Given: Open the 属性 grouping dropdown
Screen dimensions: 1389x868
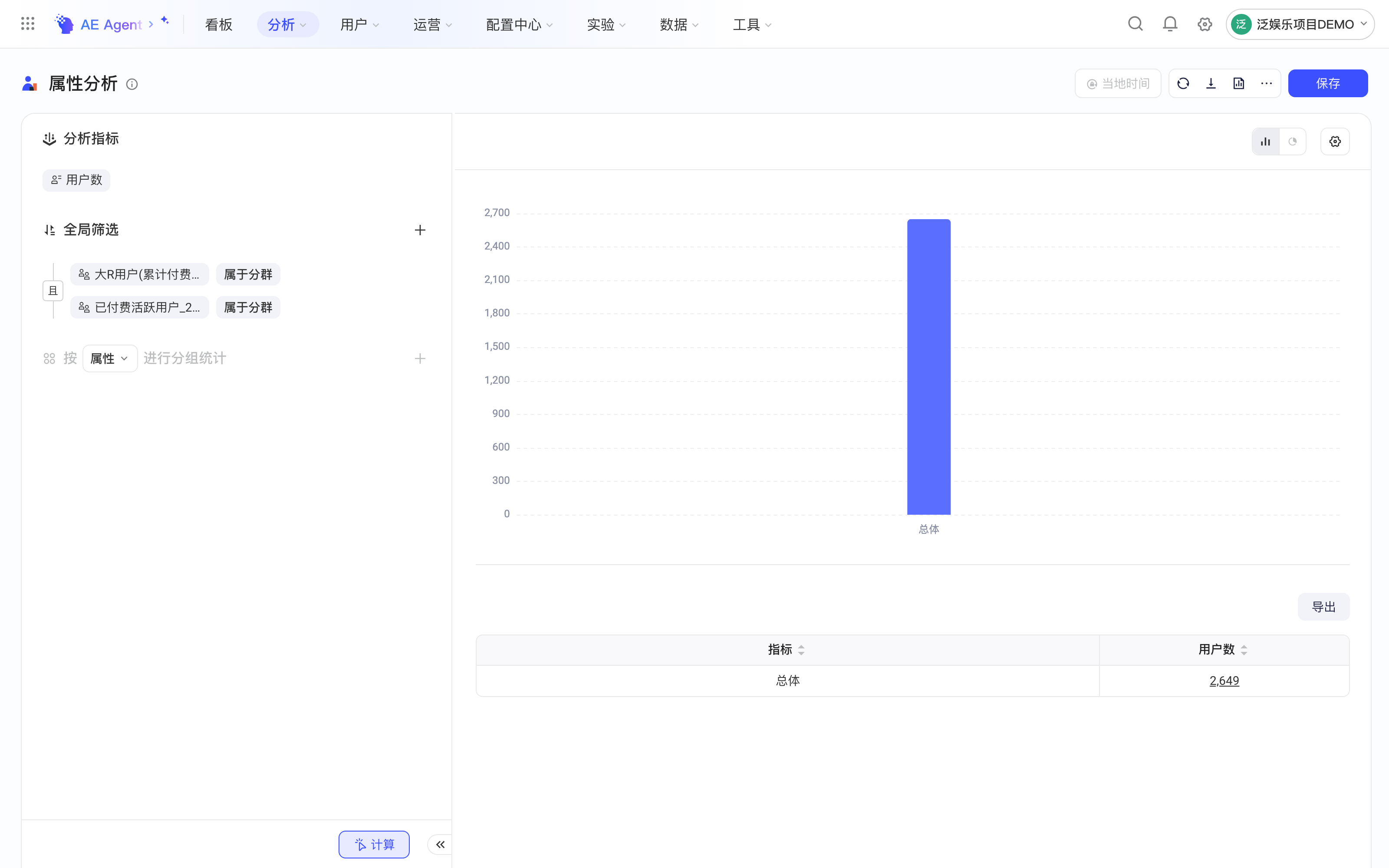Looking at the screenshot, I should (110, 359).
